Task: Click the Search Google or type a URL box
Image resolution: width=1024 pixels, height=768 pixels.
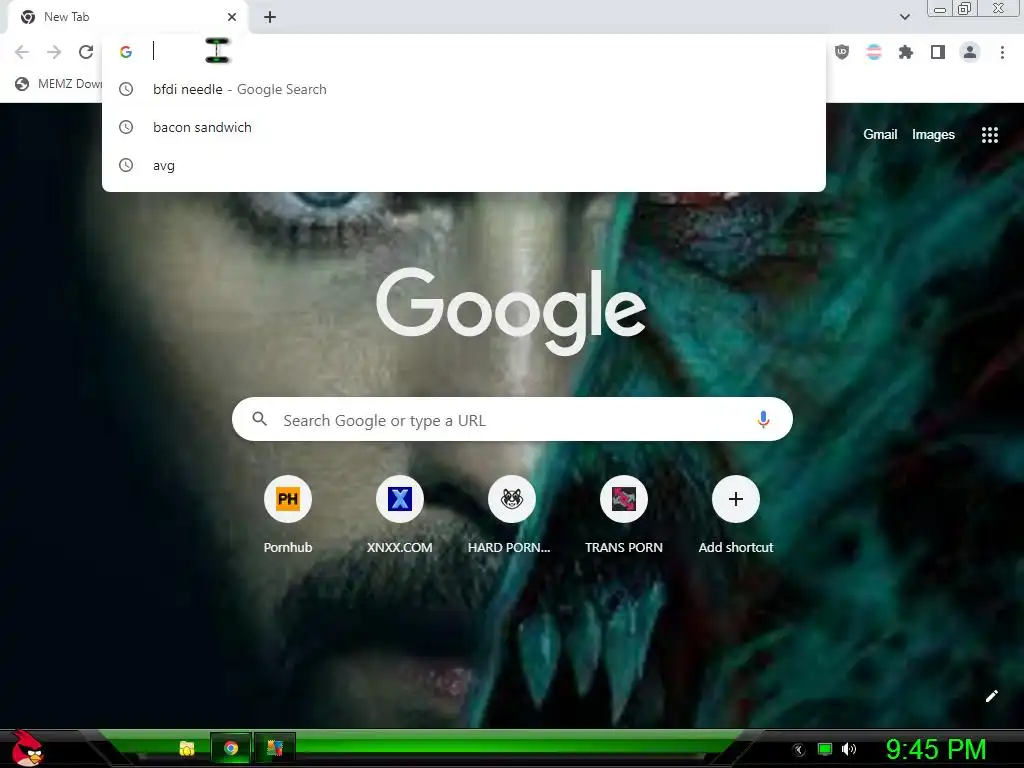Action: [x=512, y=419]
